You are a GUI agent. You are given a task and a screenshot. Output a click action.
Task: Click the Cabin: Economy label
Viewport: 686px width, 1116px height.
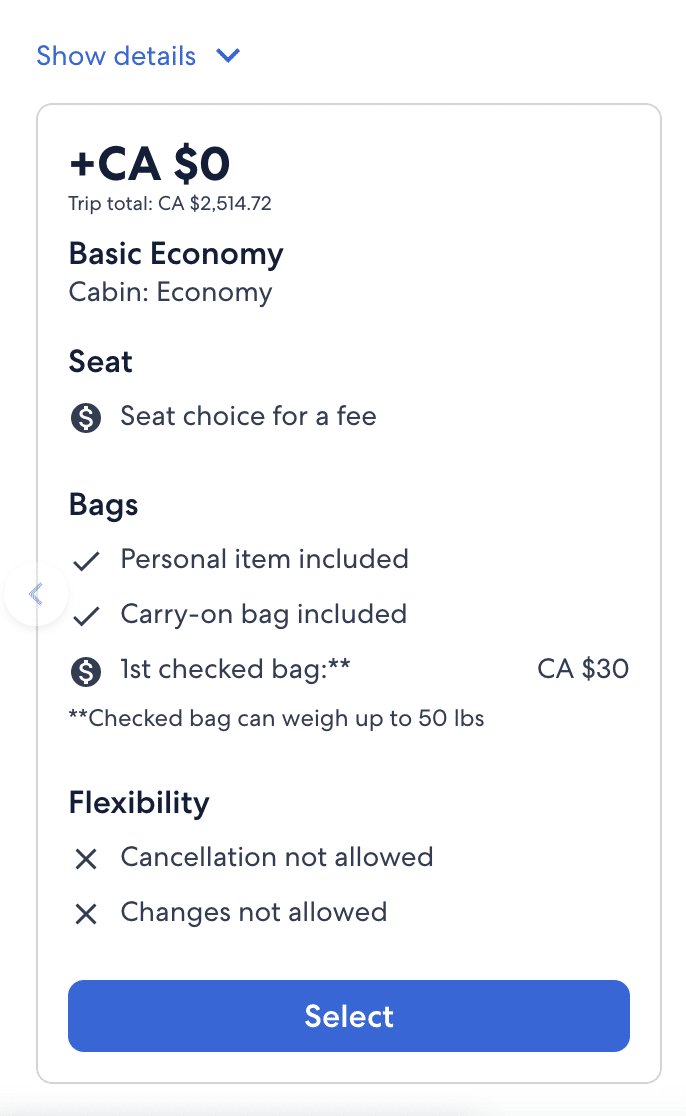pyautogui.click(x=170, y=293)
